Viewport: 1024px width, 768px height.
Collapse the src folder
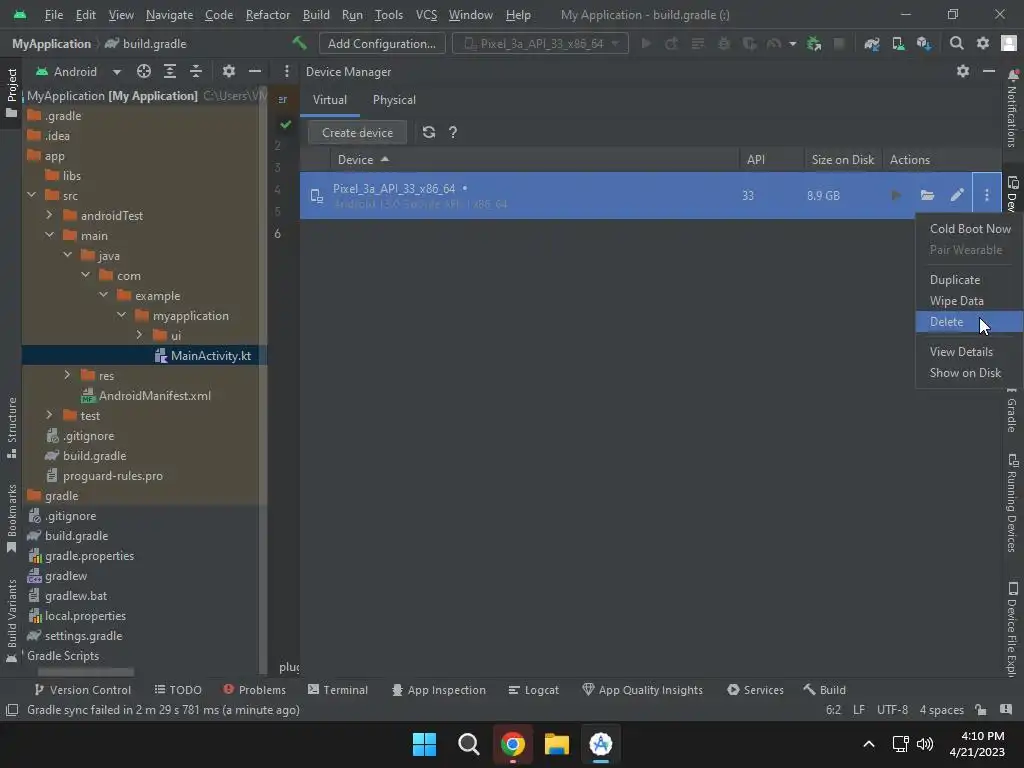pos(31,195)
